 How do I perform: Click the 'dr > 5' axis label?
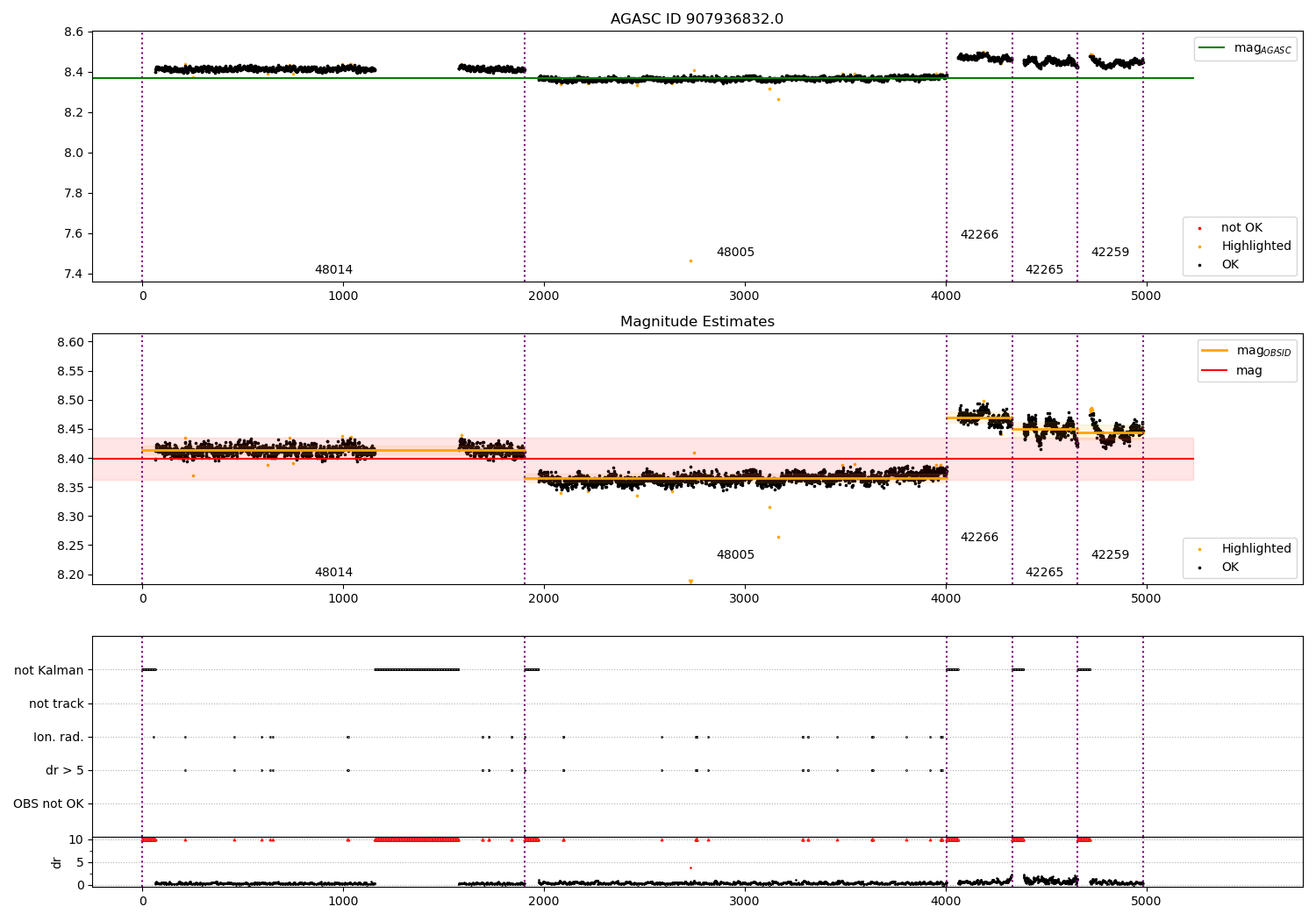click(65, 770)
